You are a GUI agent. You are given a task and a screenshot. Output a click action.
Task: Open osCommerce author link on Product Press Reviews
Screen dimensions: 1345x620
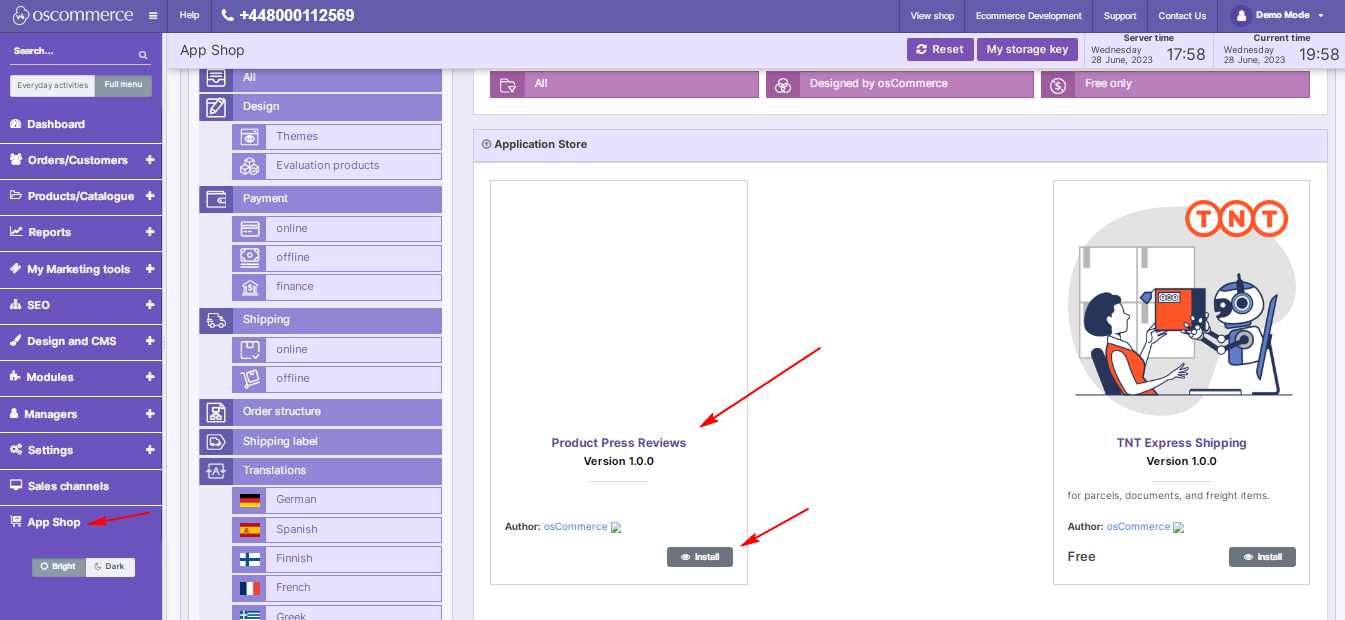click(575, 527)
